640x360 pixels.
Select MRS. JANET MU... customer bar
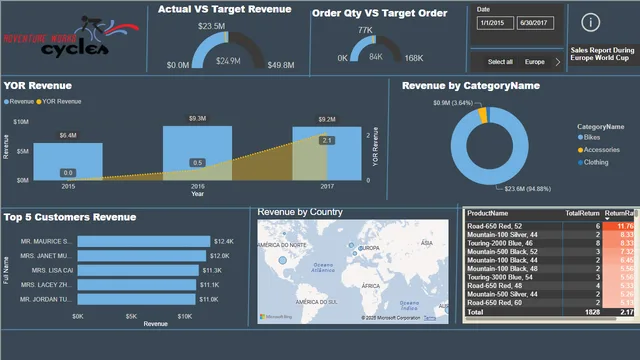point(142,256)
